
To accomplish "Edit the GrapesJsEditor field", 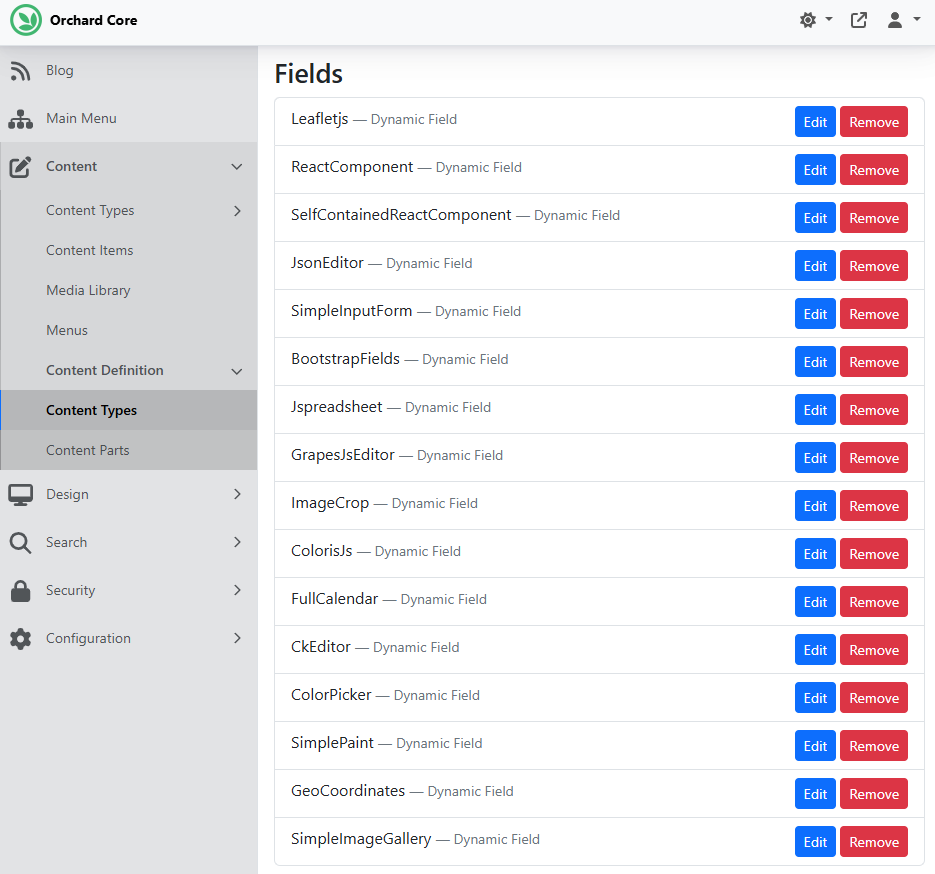I will point(815,458).
